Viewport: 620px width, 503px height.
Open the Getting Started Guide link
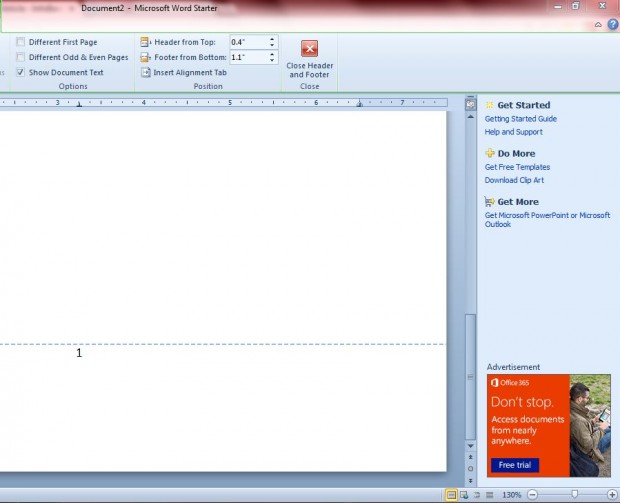(521, 119)
